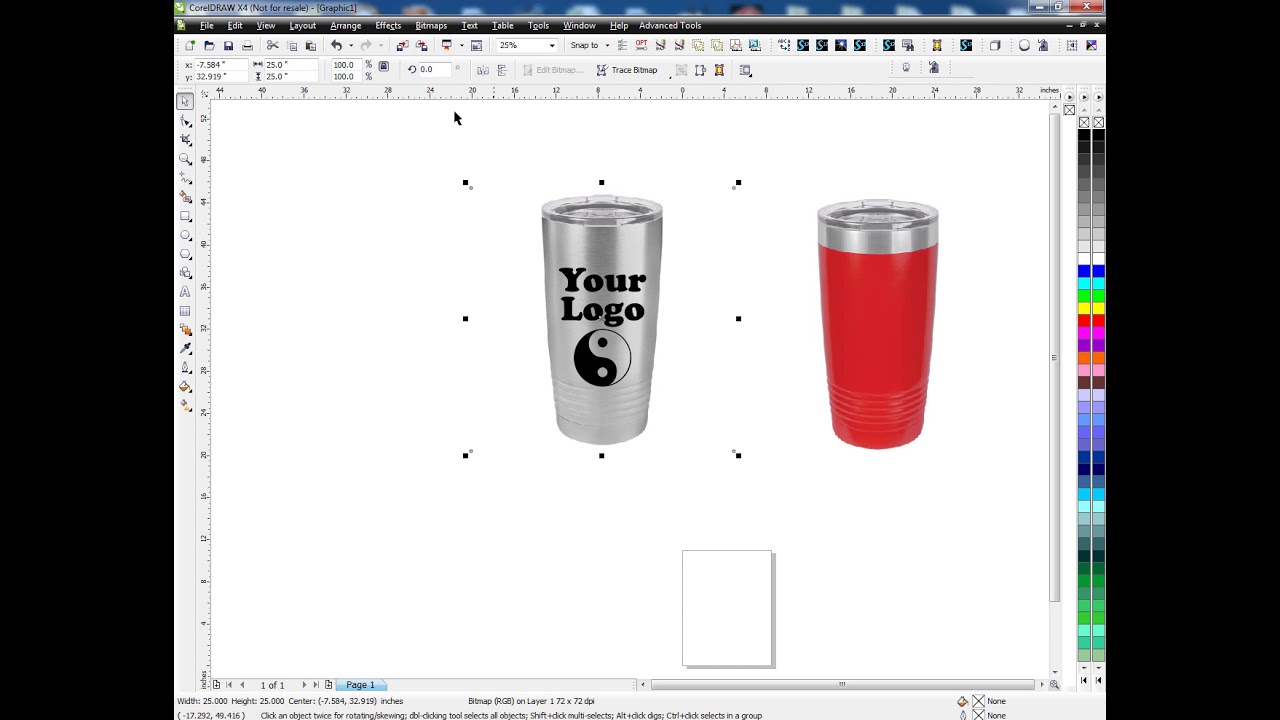Click the no-color X swatch in palette
Viewport: 1280px width, 720px height.
[1084, 122]
